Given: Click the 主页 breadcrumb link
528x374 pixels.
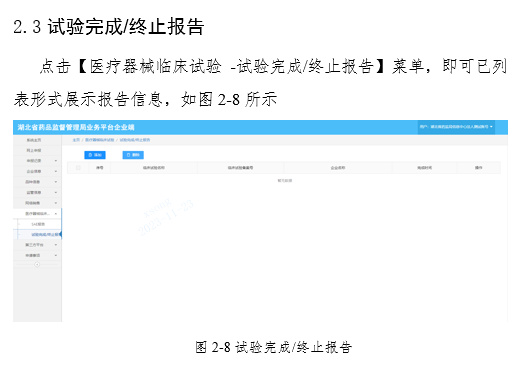Looking at the screenshot, I should pyautogui.click(x=76, y=140).
